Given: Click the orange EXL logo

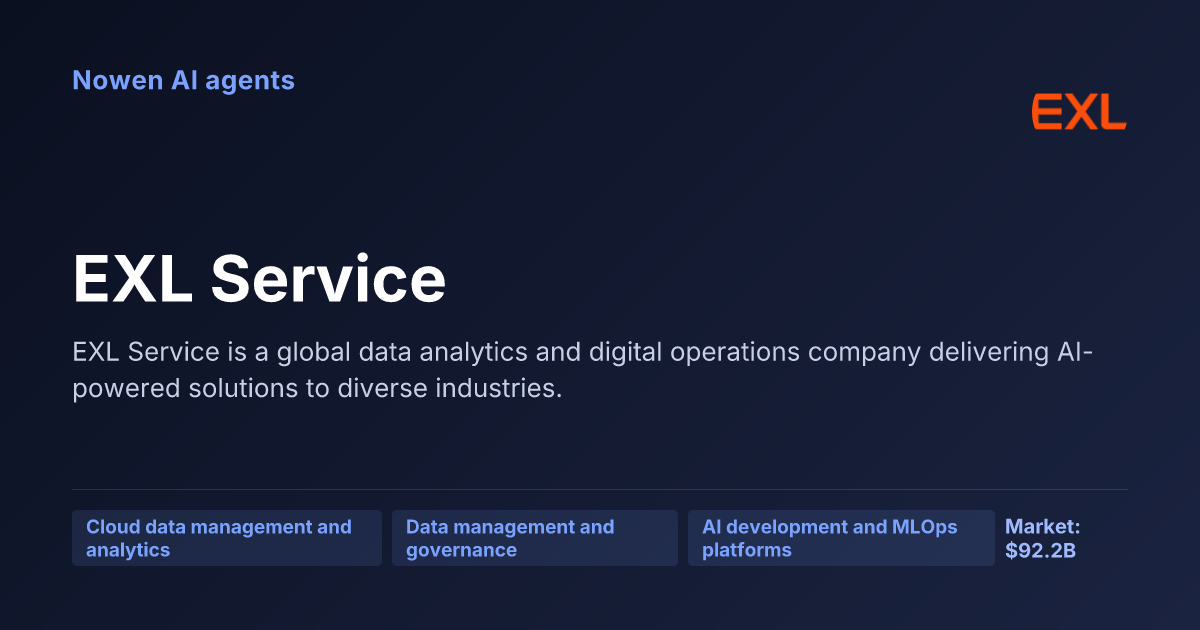Looking at the screenshot, I should 1079,112.
